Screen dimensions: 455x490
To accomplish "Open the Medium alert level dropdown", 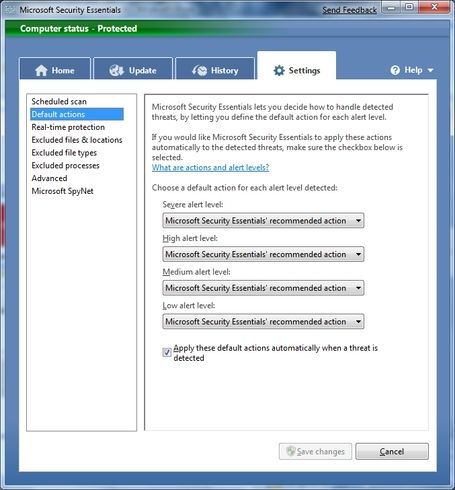I will (263, 288).
